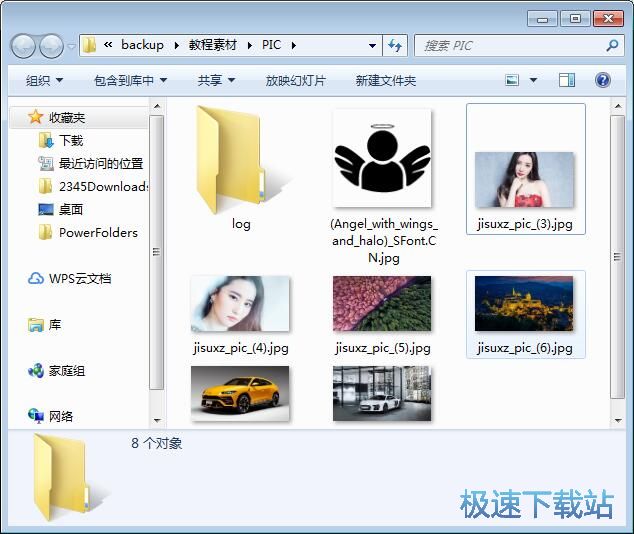This screenshot has width=634, height=534.
Task: Click the 最近访问的位置 icon
Action: point(46,164)
